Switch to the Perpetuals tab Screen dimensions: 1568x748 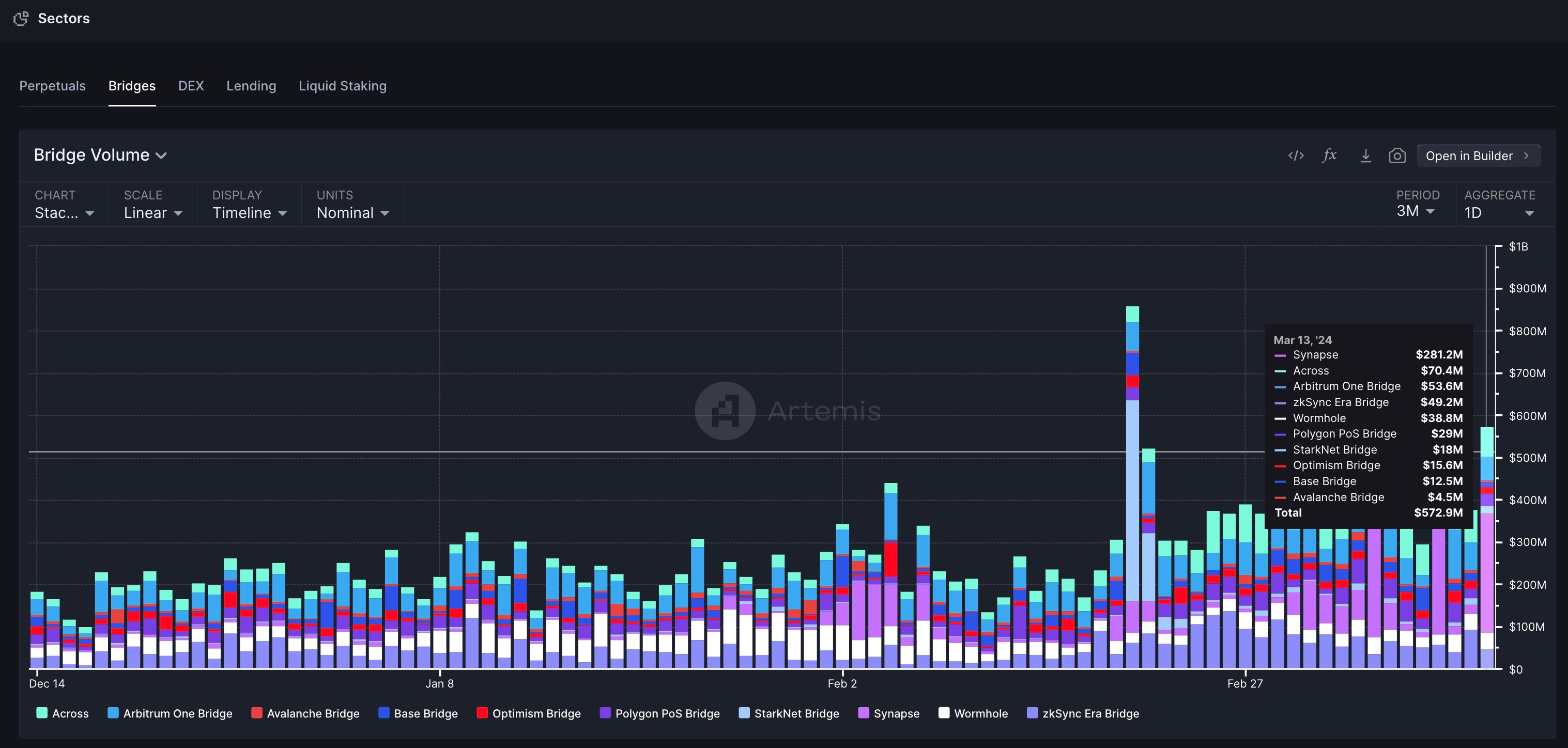[52, 86]
